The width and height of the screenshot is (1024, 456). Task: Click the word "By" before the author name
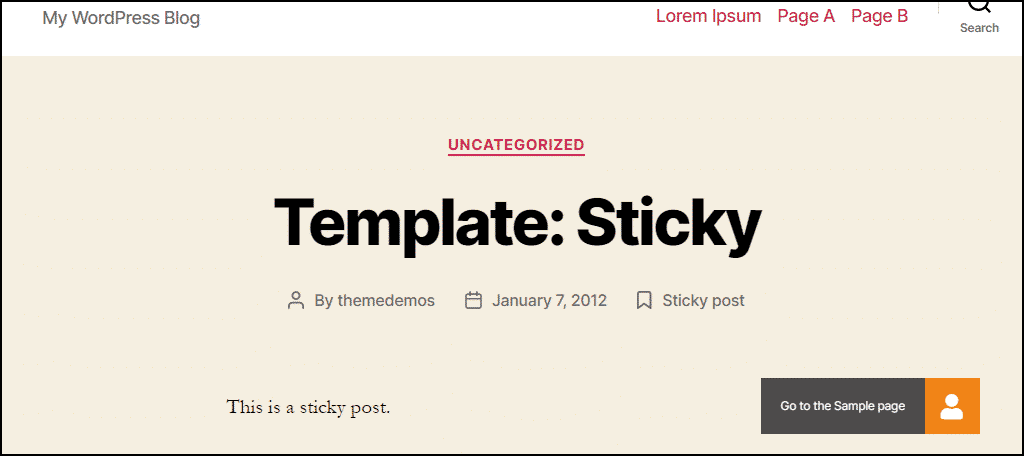324,300
